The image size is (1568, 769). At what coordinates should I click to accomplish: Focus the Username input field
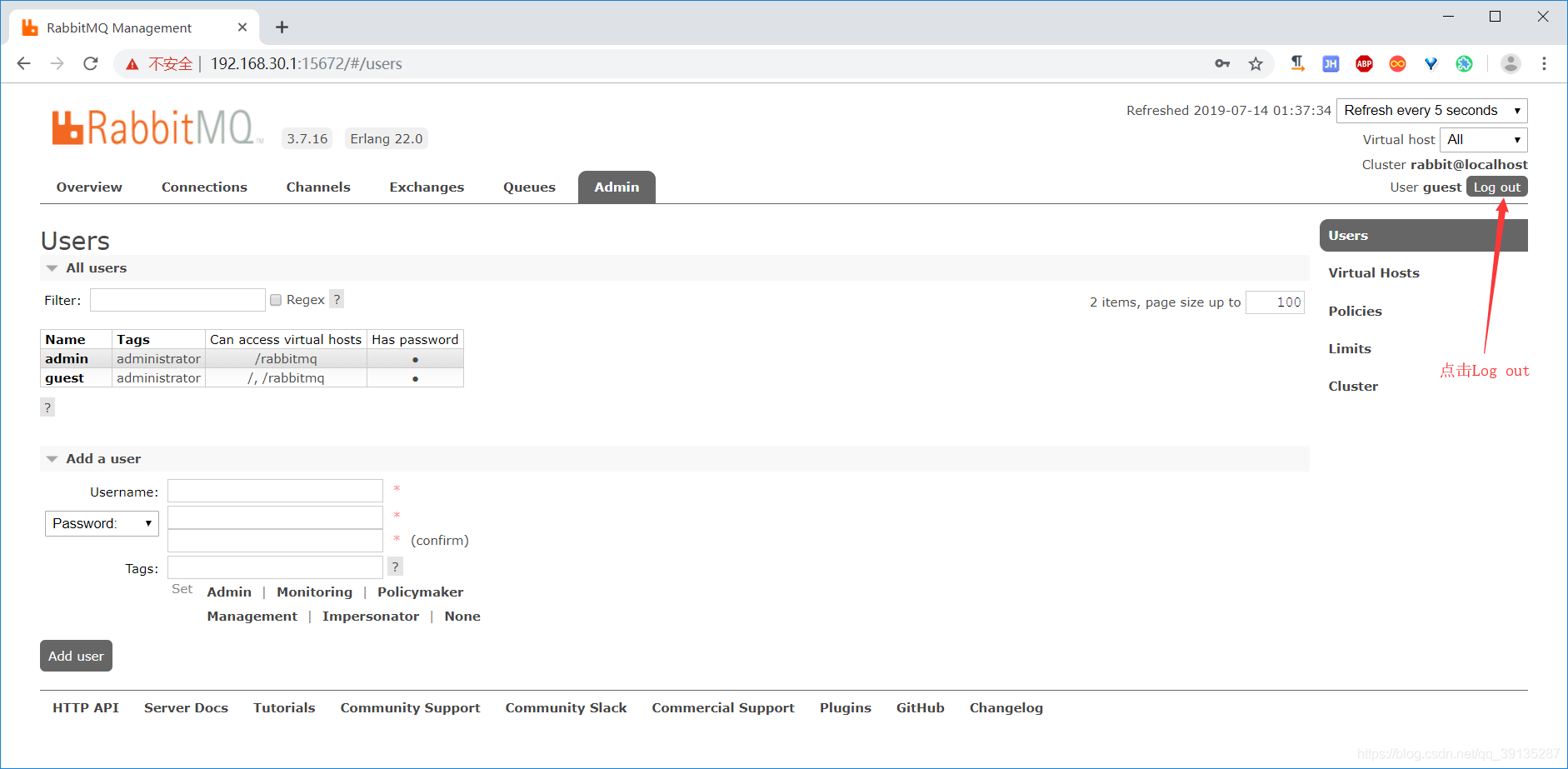click(x=275, y=491)
